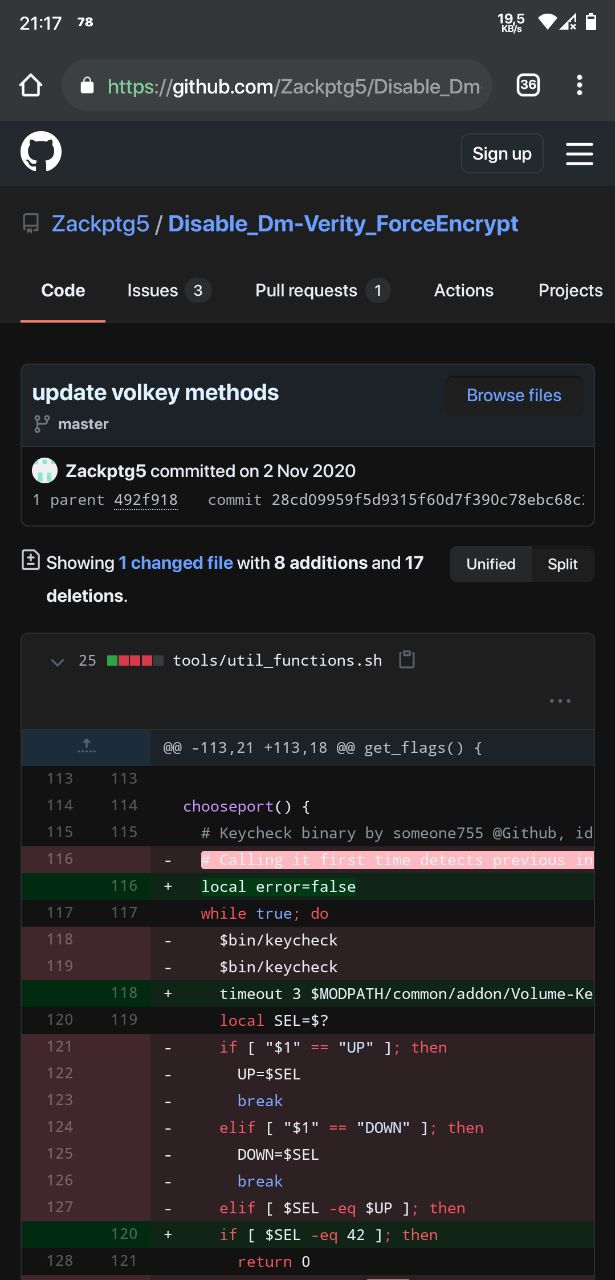This screenshot has height=1280, width=615.
Task: Open the Disable_Dm-Verity_ForceEncrypt repository link
Action: coord(343,224)
